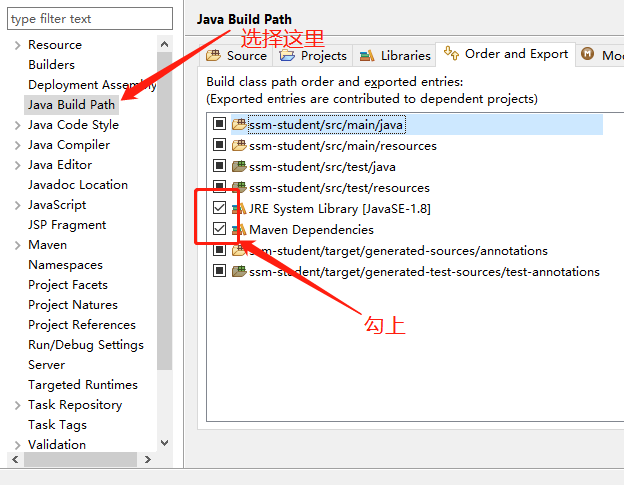The image size is (624, 485).
Task: Switch to the Projects tab
Action: pos(313,56)
